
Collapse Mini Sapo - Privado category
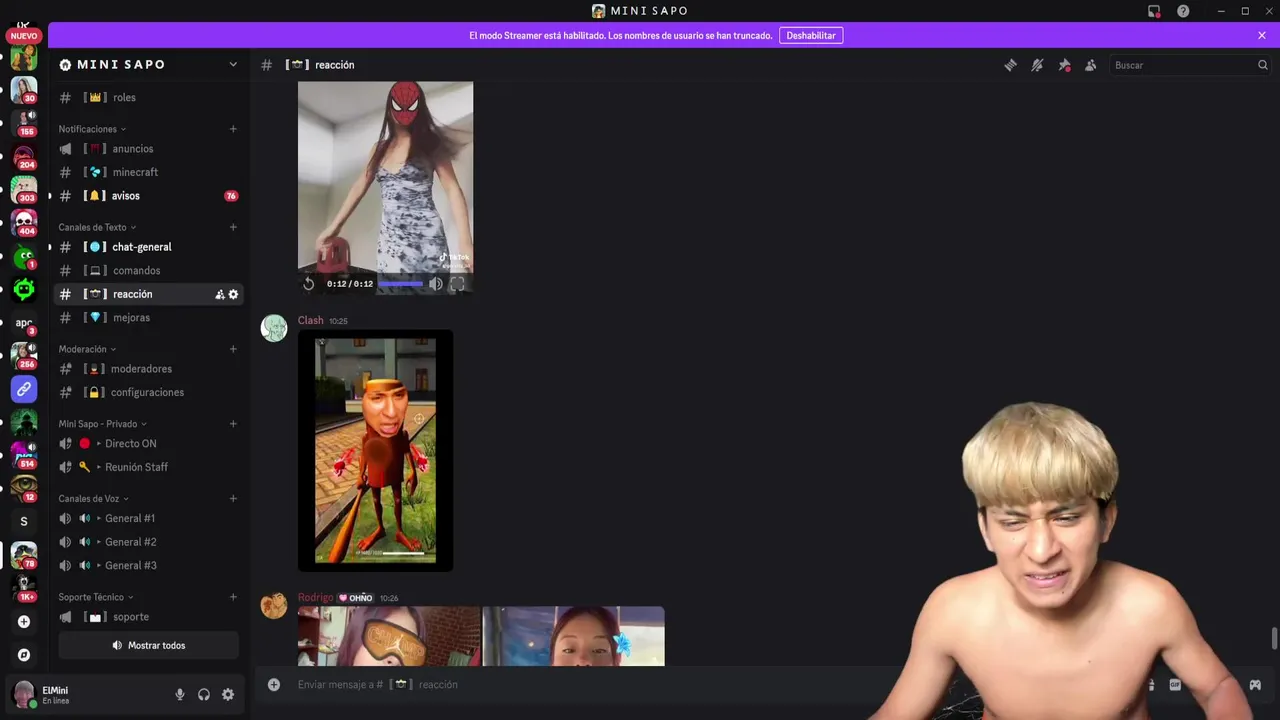tap(103, 424)
